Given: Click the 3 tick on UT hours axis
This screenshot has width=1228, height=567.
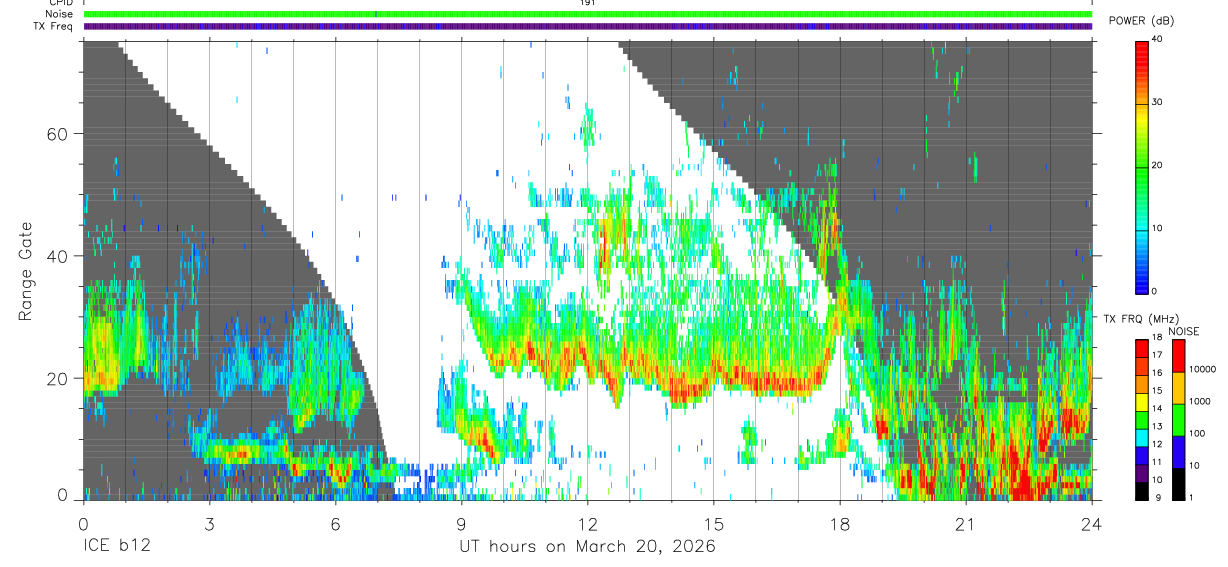Looking at the screenshot, I should tap(209, 523).
